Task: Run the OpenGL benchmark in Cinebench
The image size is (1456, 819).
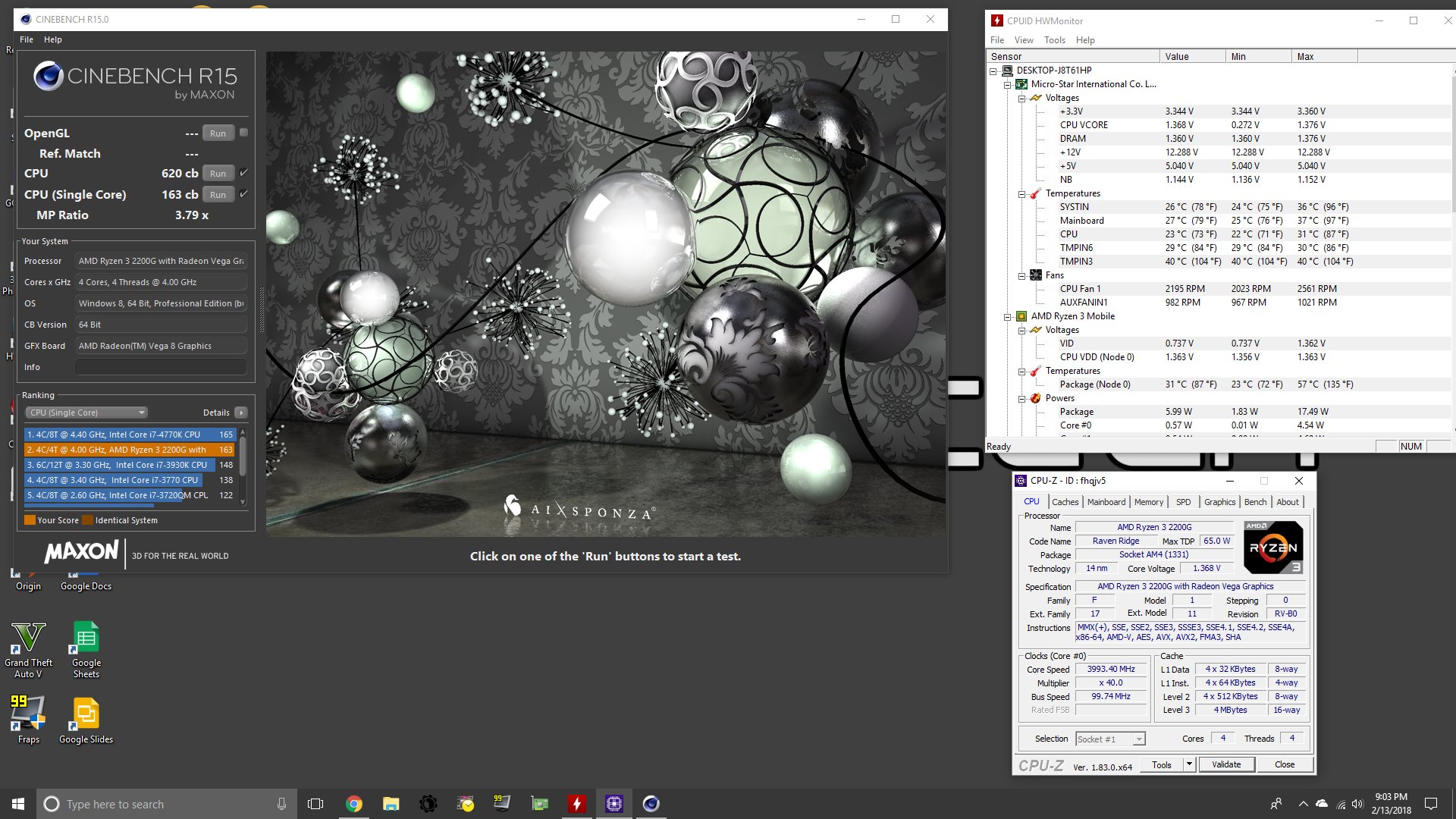Action: (218, 133)
